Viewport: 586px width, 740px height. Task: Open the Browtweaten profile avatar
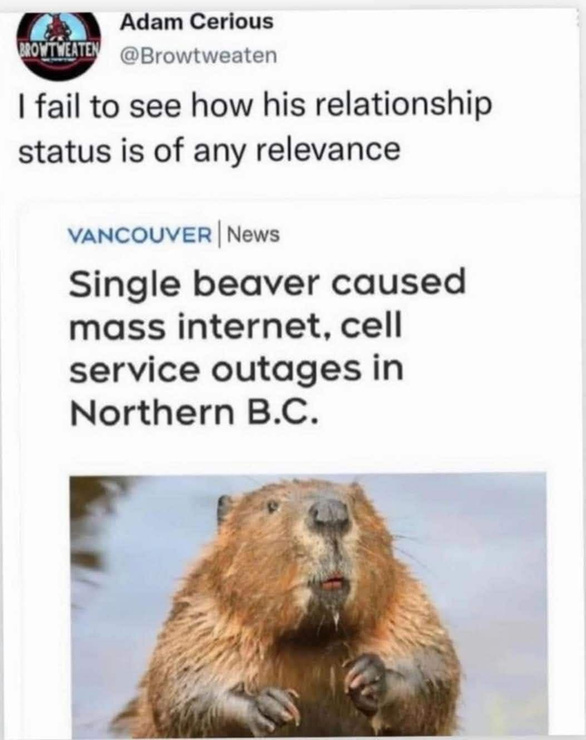pyautogui.click(x=59, y=46)
